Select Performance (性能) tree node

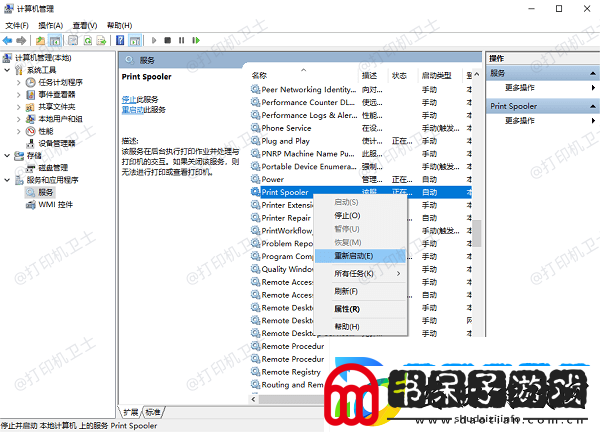click(46, 131)
